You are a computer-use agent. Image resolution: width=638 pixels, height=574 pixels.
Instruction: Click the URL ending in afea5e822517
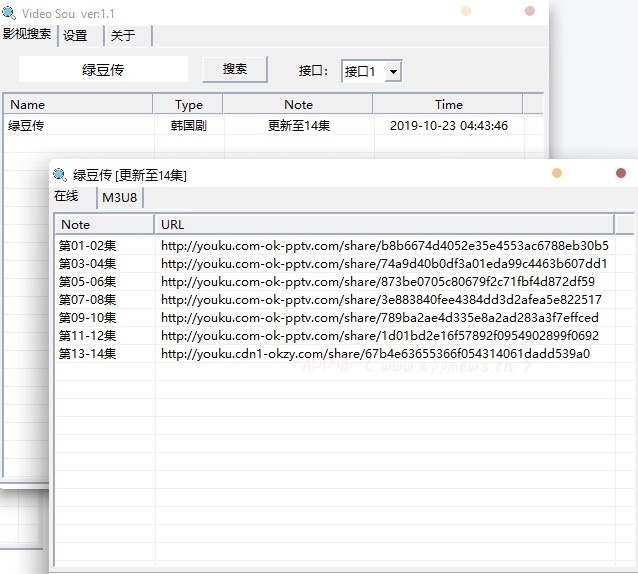coord(381,300)
